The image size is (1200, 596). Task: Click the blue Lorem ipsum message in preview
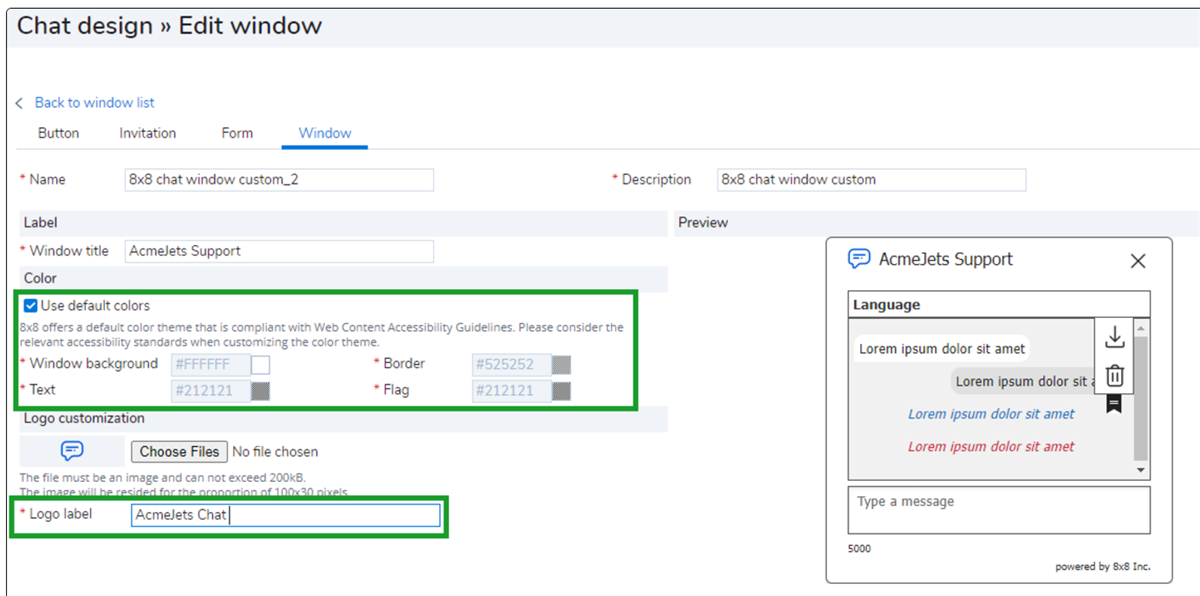pyautogui.click(x=991, y=414)
